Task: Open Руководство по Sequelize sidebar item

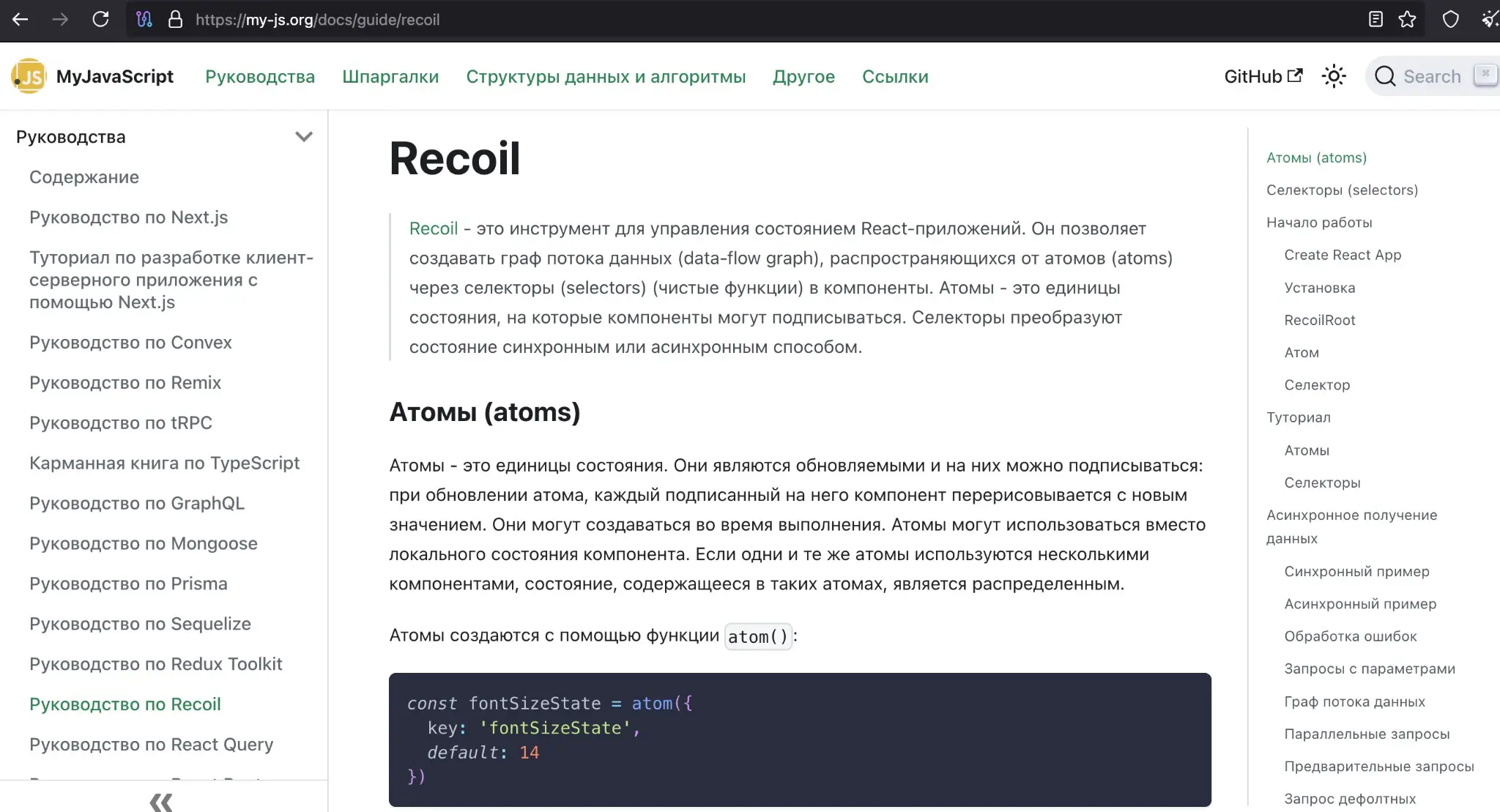Action: (140, 624)
